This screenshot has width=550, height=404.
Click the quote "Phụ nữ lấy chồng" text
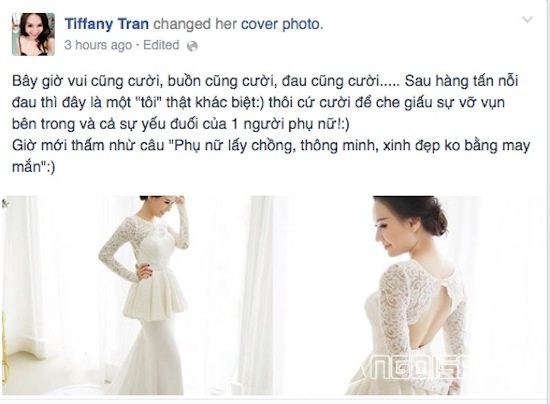coord(231,146)
